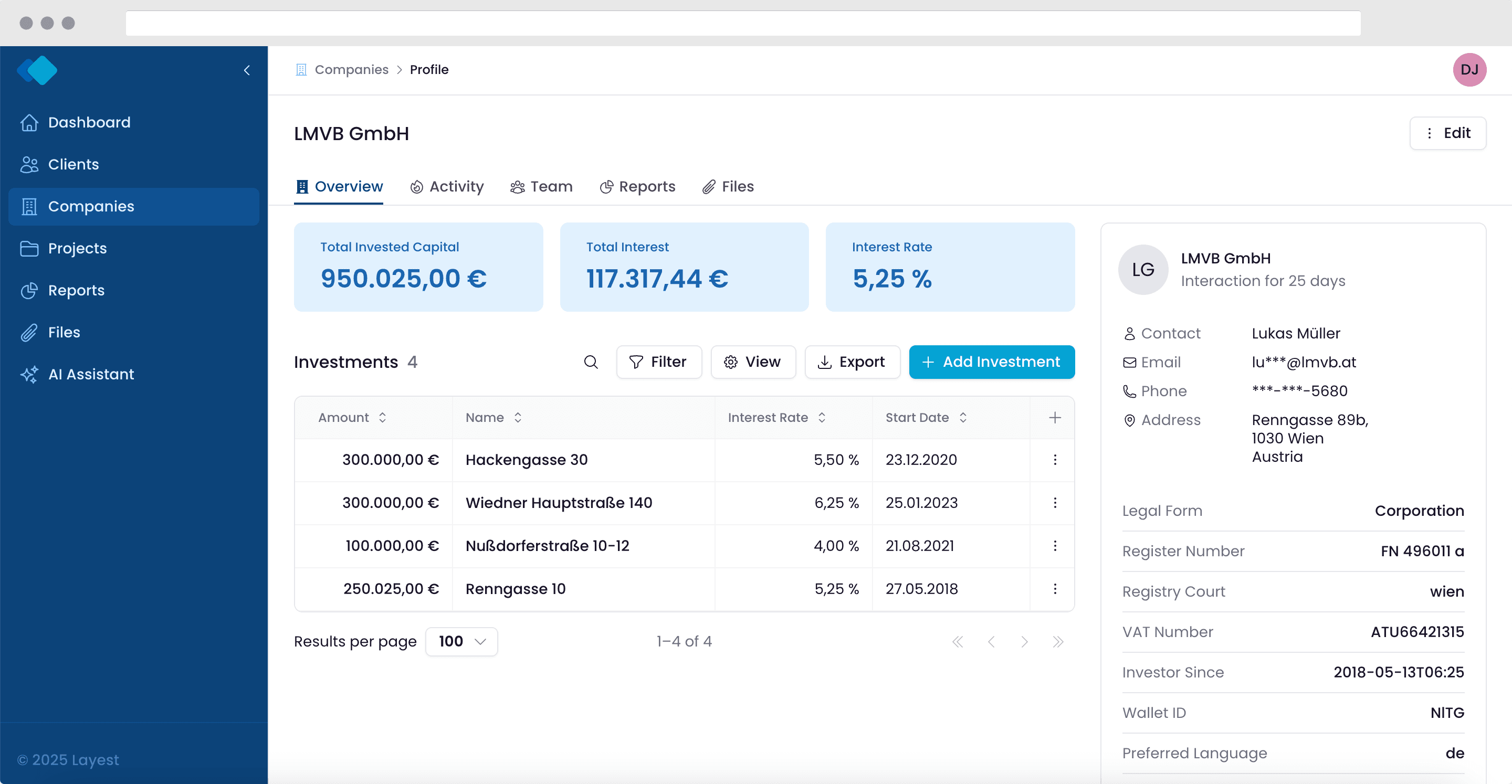Open the kebab menu next to Edit
Image resolution: width=1512 pixels, height=784 pixels.
(x=1430, y=133)
